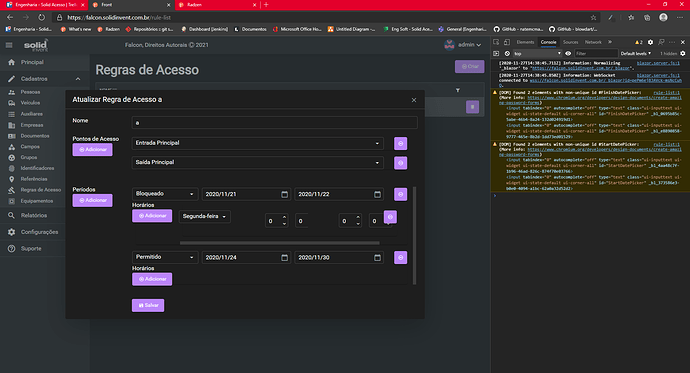Activate DevTools inspect element tool
690x373 pixels.
coord(496,42)
